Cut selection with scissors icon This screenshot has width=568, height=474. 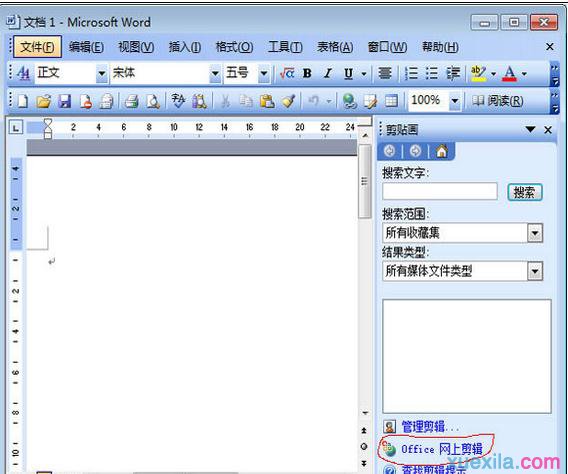point(225,101)
